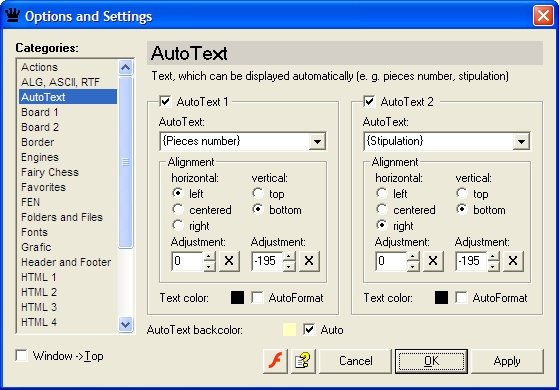Enable the Window->Top checkbox
This screenshot has height=390, width=559.
point(21,355)
